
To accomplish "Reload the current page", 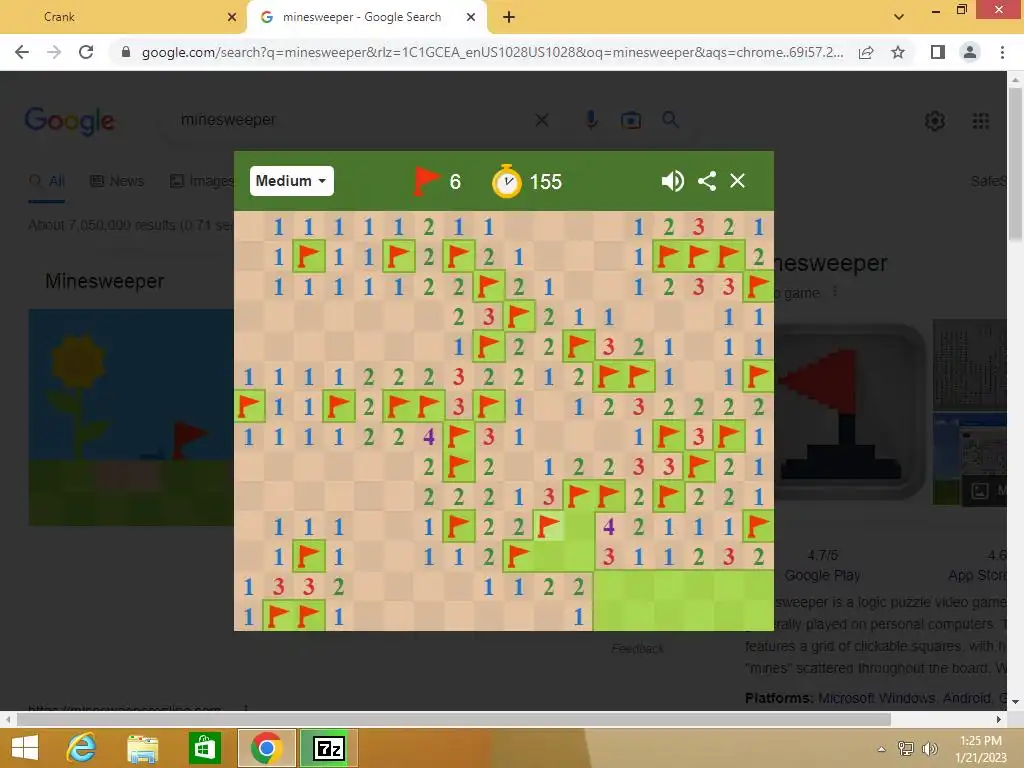I will (x=86, y=52).
